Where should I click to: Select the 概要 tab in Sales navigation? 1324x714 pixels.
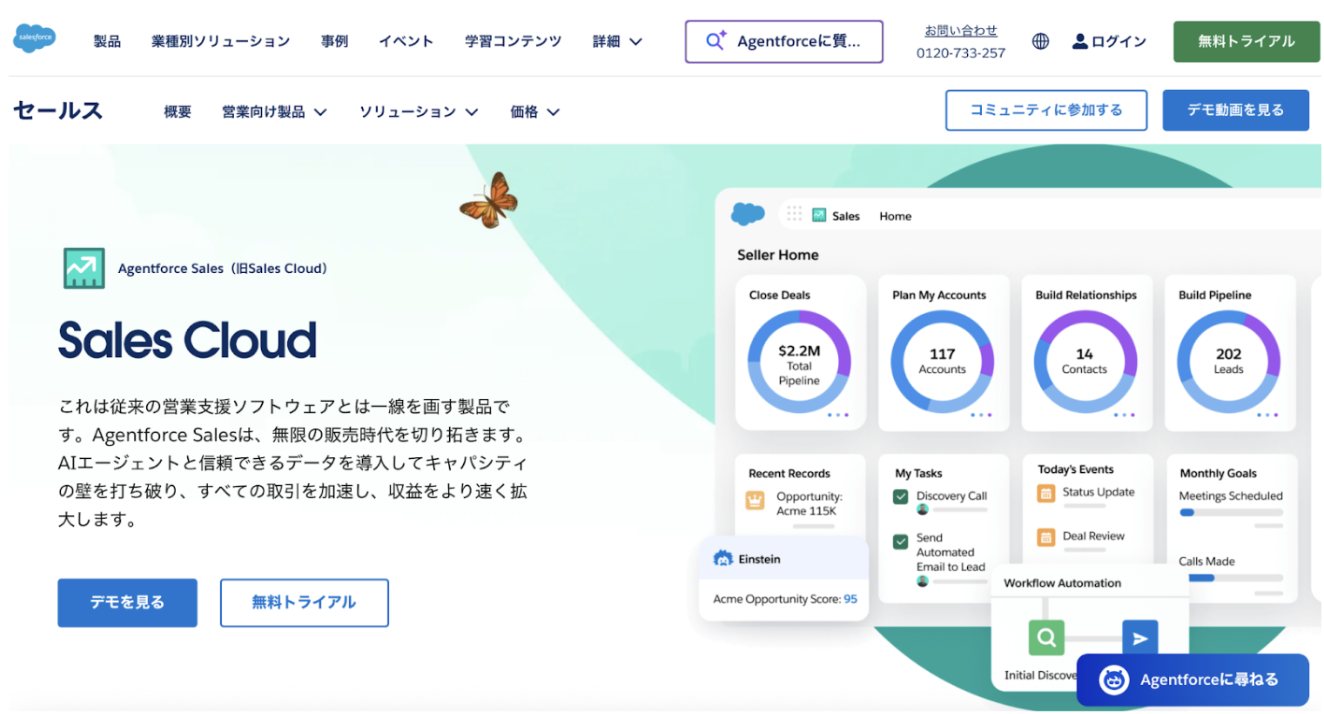tap(177, 112)
